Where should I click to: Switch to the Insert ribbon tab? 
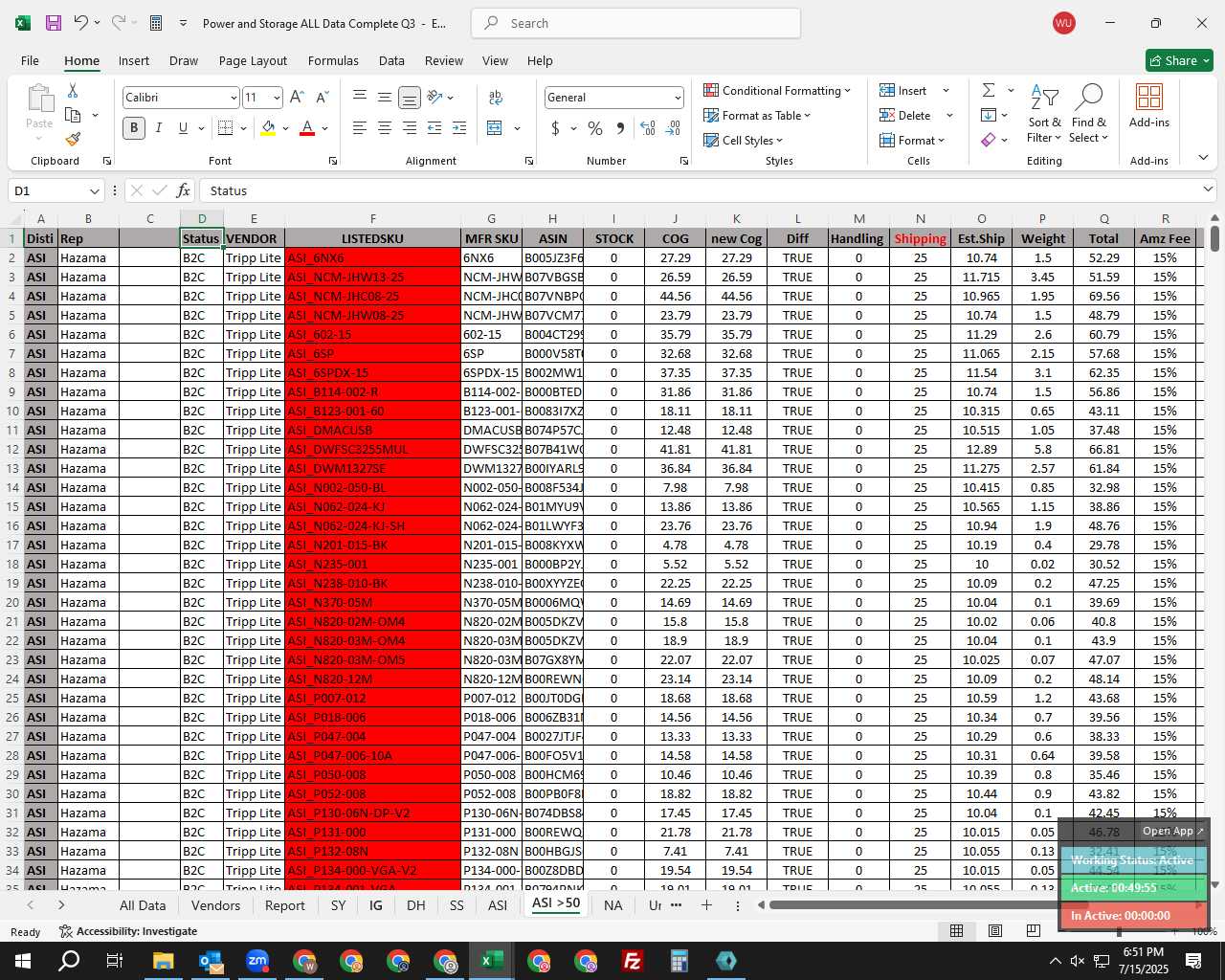tap(134, 60)
